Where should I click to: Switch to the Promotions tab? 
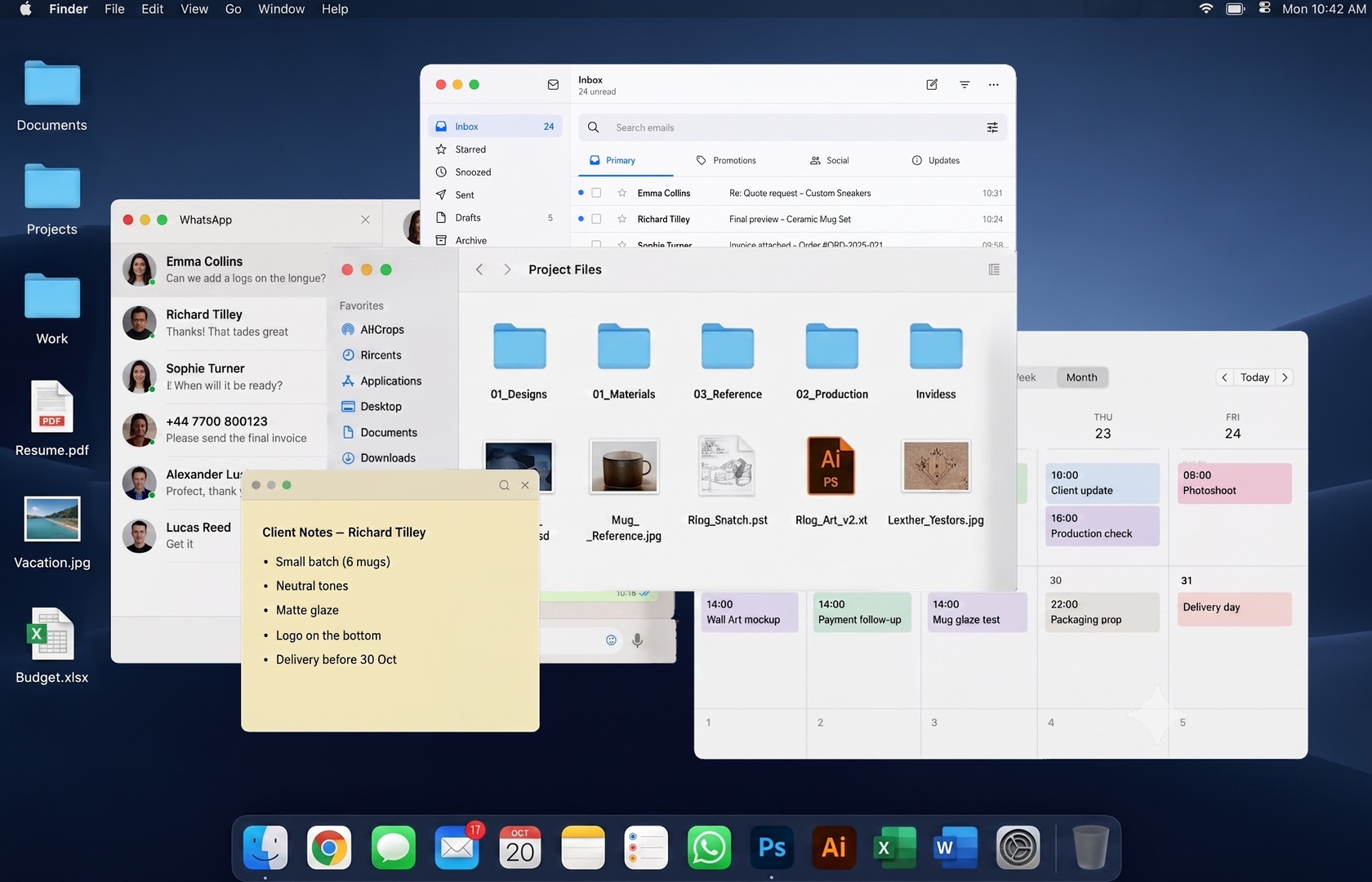tap(726, 161)
